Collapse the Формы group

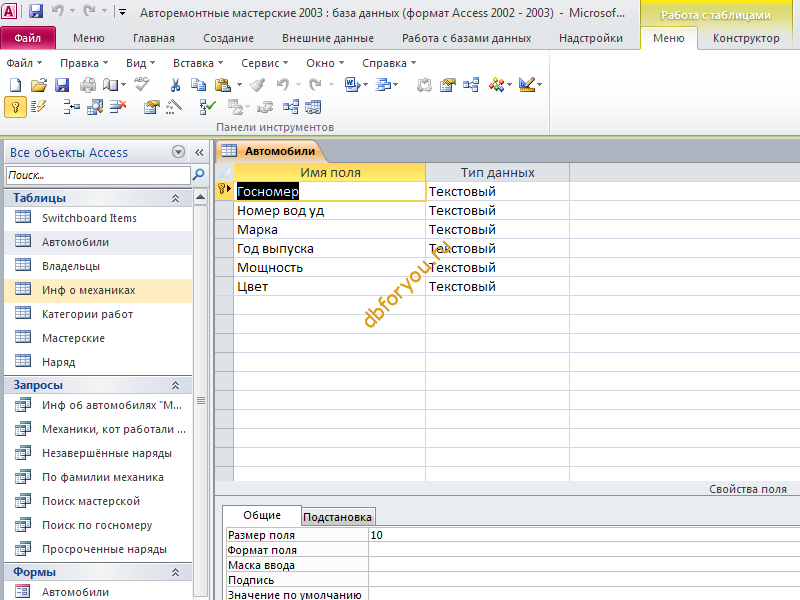tap(175, 572)
